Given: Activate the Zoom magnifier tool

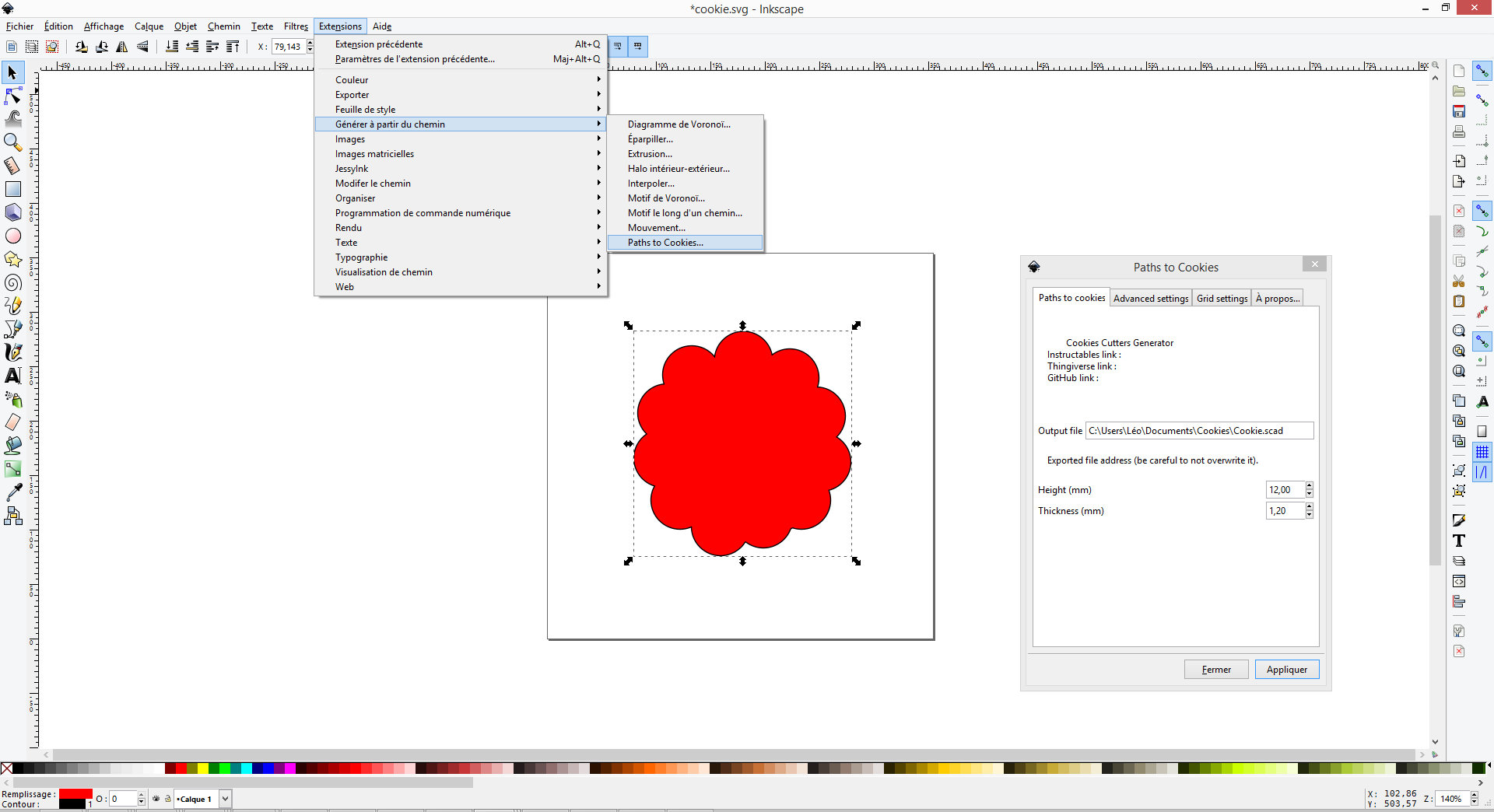Looking at the screenshot, I should click(x=13, y=142).
